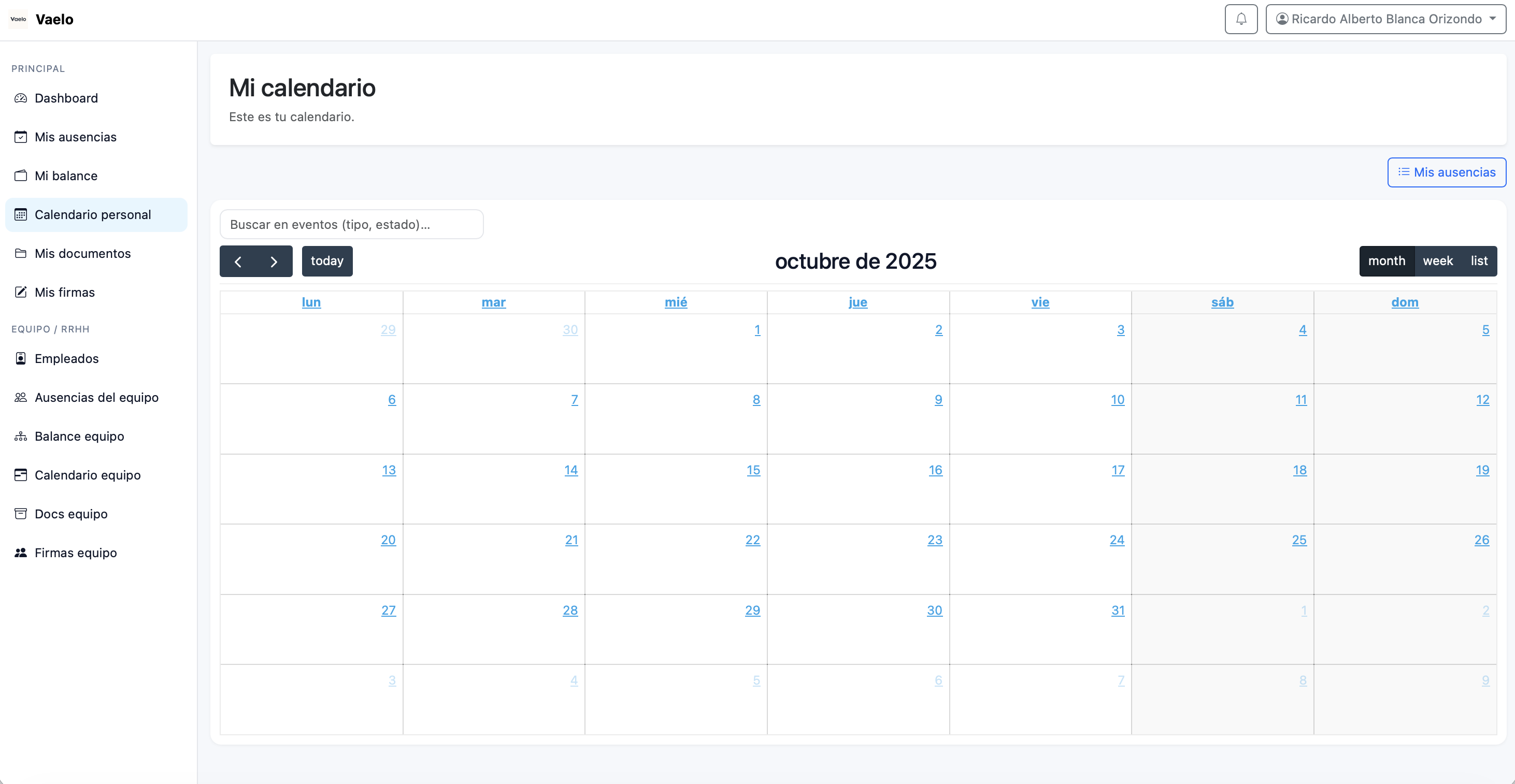Screen dimensions: 1515x784
Task: Open Mi balance via the briefcase icon
Action: [21, 175]
